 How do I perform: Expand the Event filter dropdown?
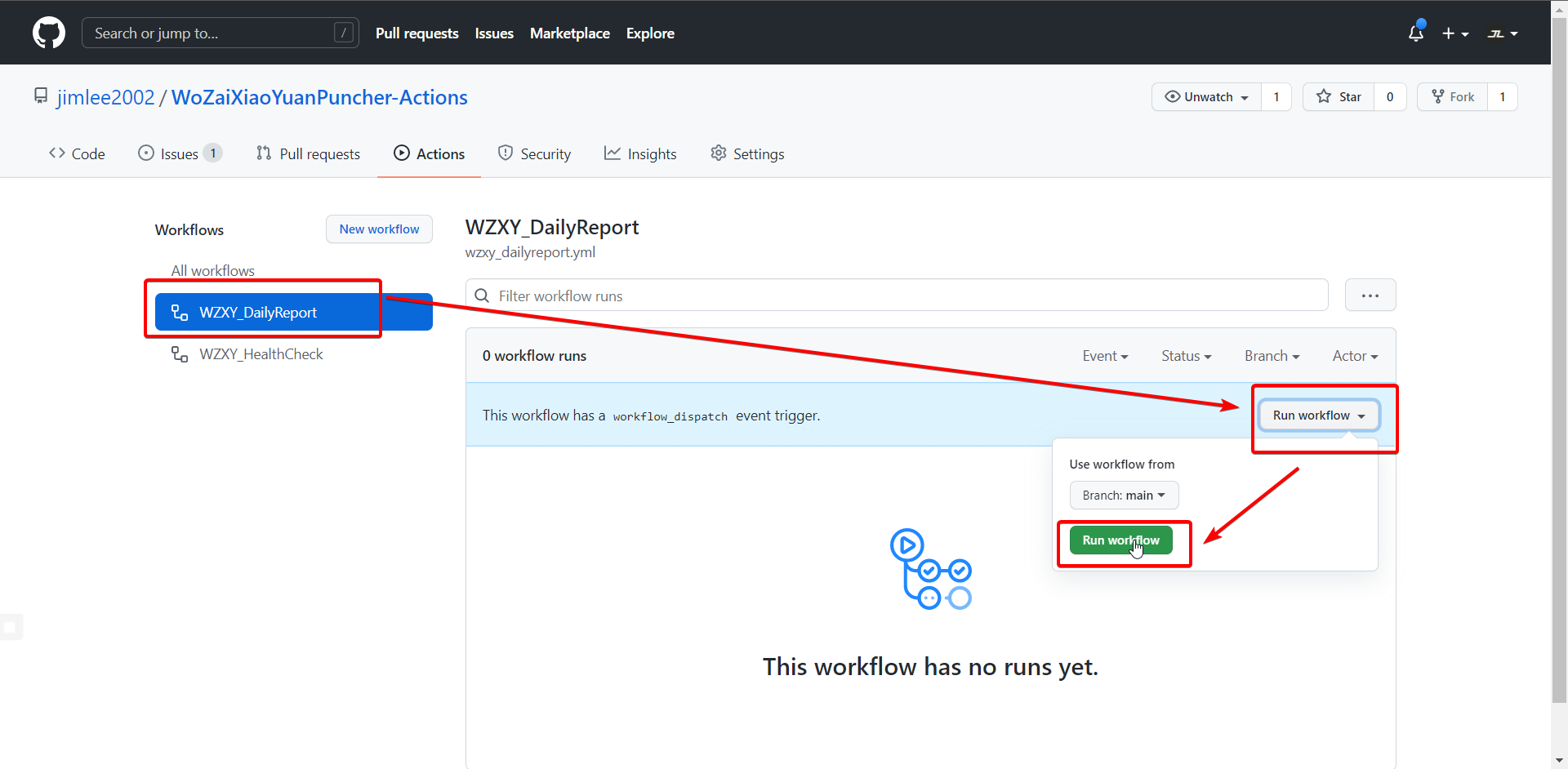click(1105, 356)
